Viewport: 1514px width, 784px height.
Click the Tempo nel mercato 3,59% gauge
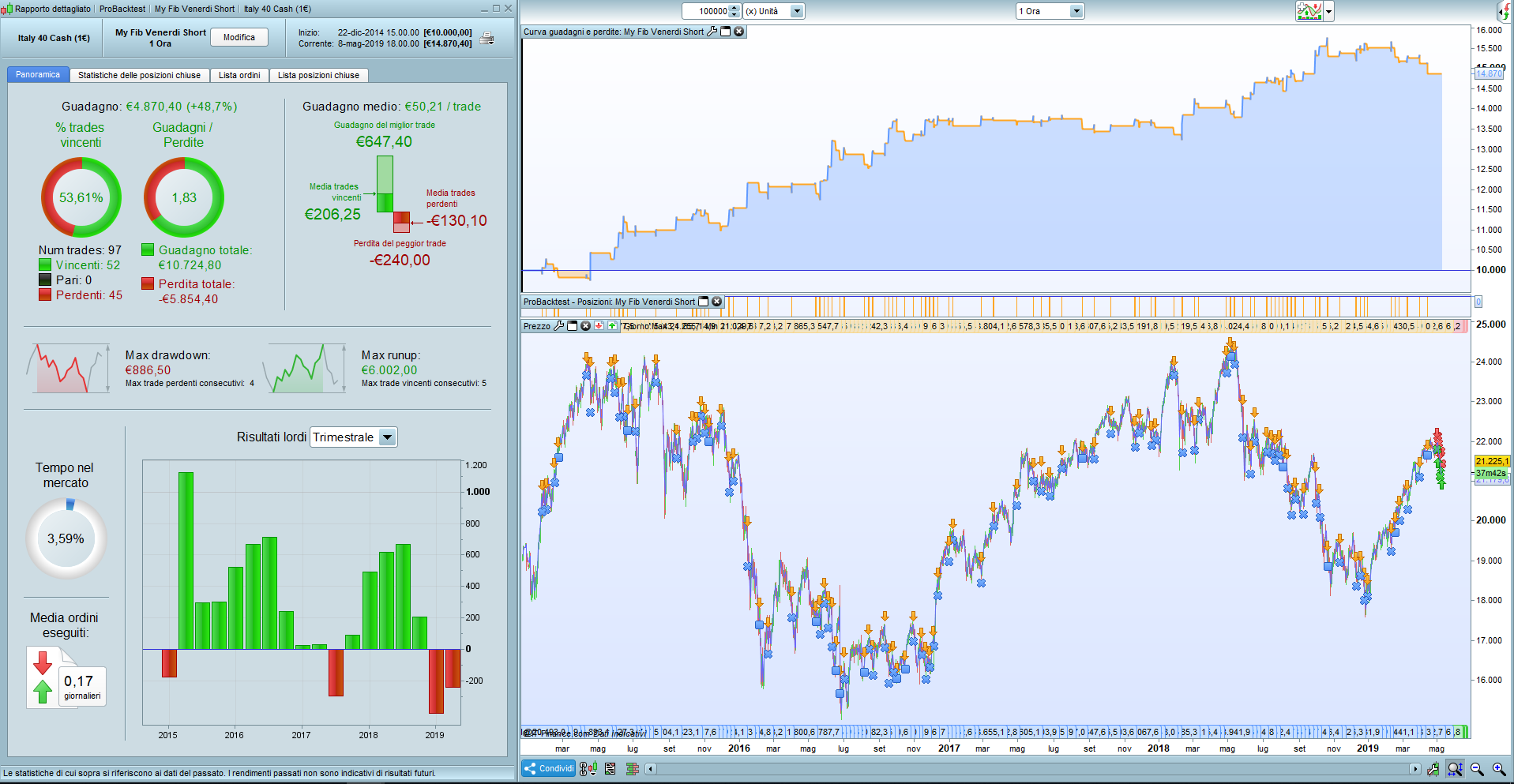(x=66, y=538)
